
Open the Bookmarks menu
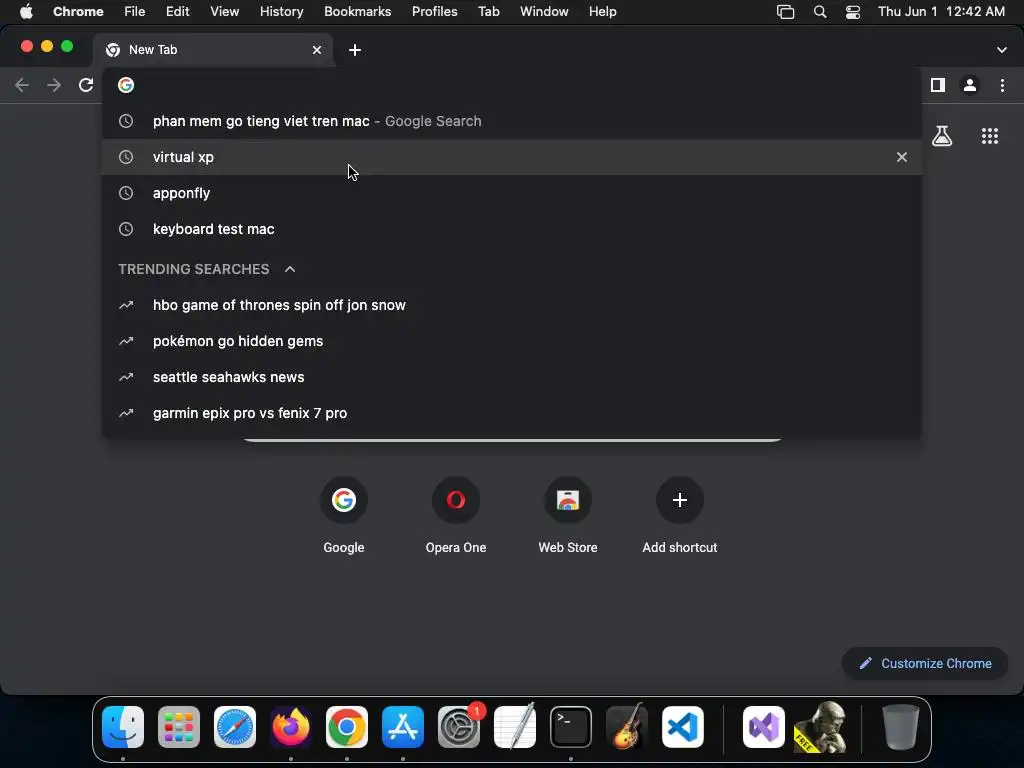357,12
